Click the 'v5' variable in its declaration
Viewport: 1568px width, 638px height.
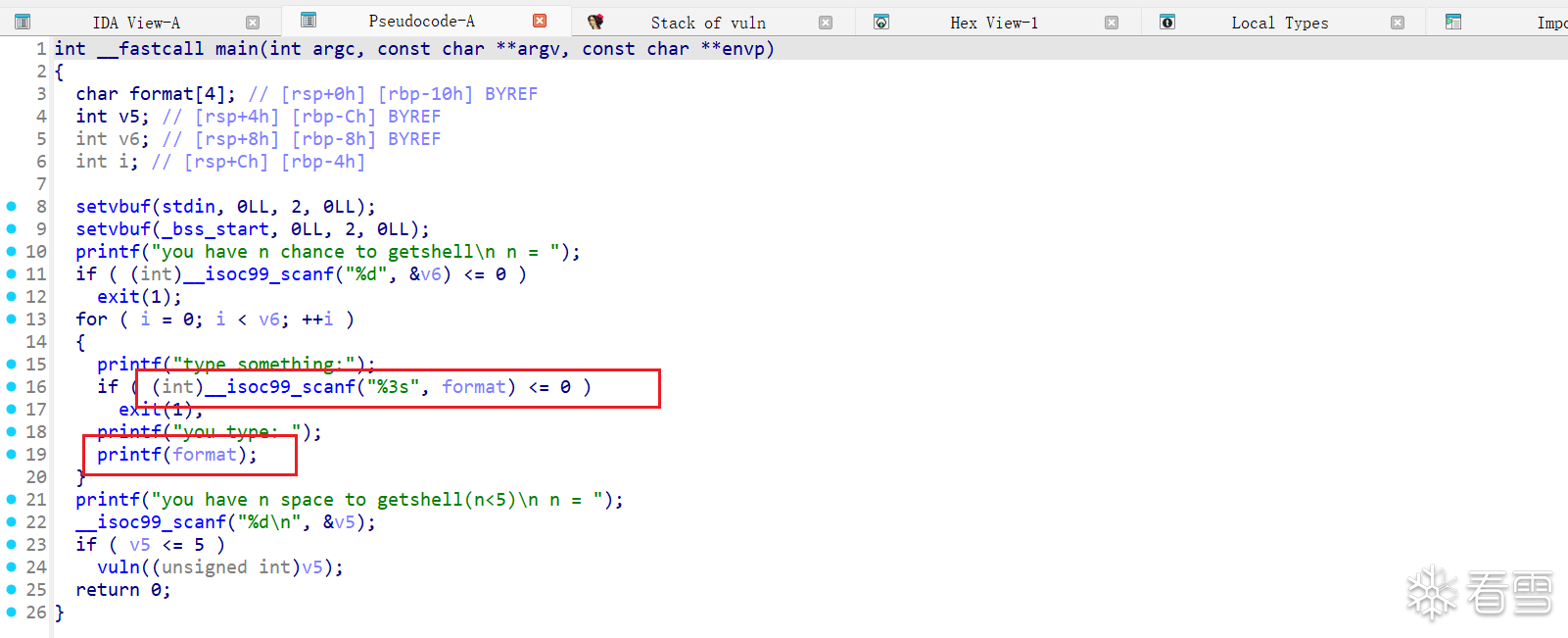coord(129,117)
